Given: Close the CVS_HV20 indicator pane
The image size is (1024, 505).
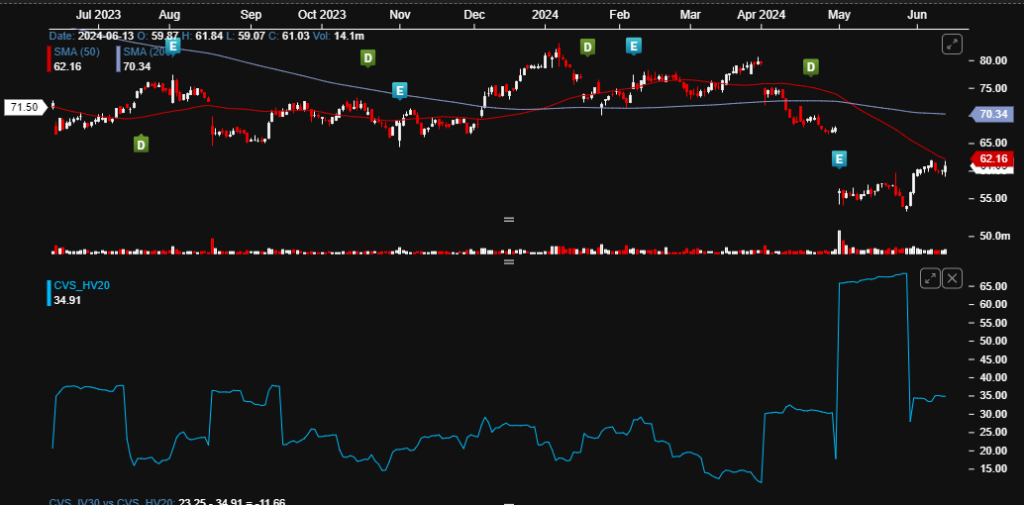Looking at the screenshot, I should [x=953, y=278].
